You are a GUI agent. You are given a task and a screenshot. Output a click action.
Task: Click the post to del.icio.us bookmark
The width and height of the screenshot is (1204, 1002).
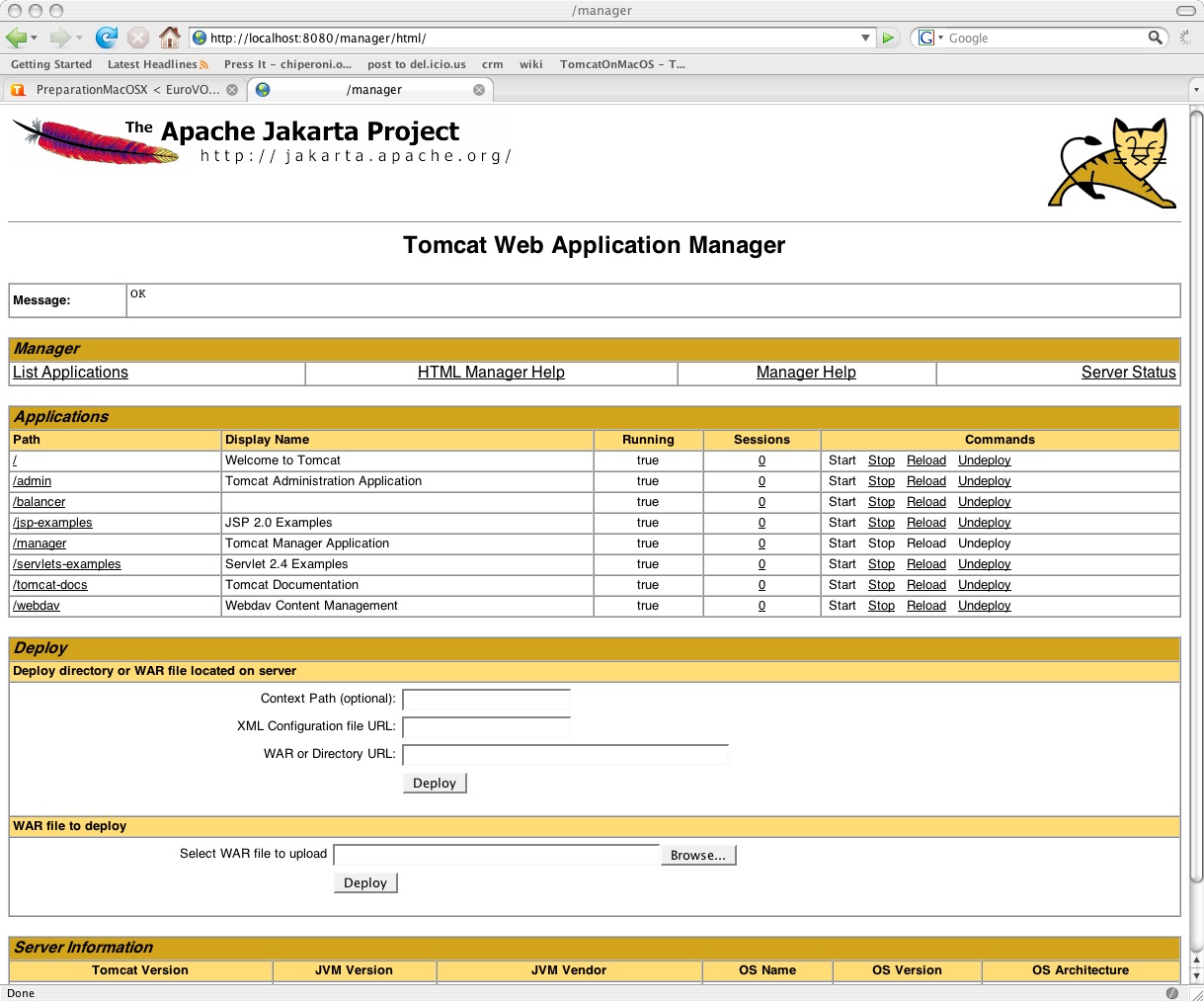417,64
